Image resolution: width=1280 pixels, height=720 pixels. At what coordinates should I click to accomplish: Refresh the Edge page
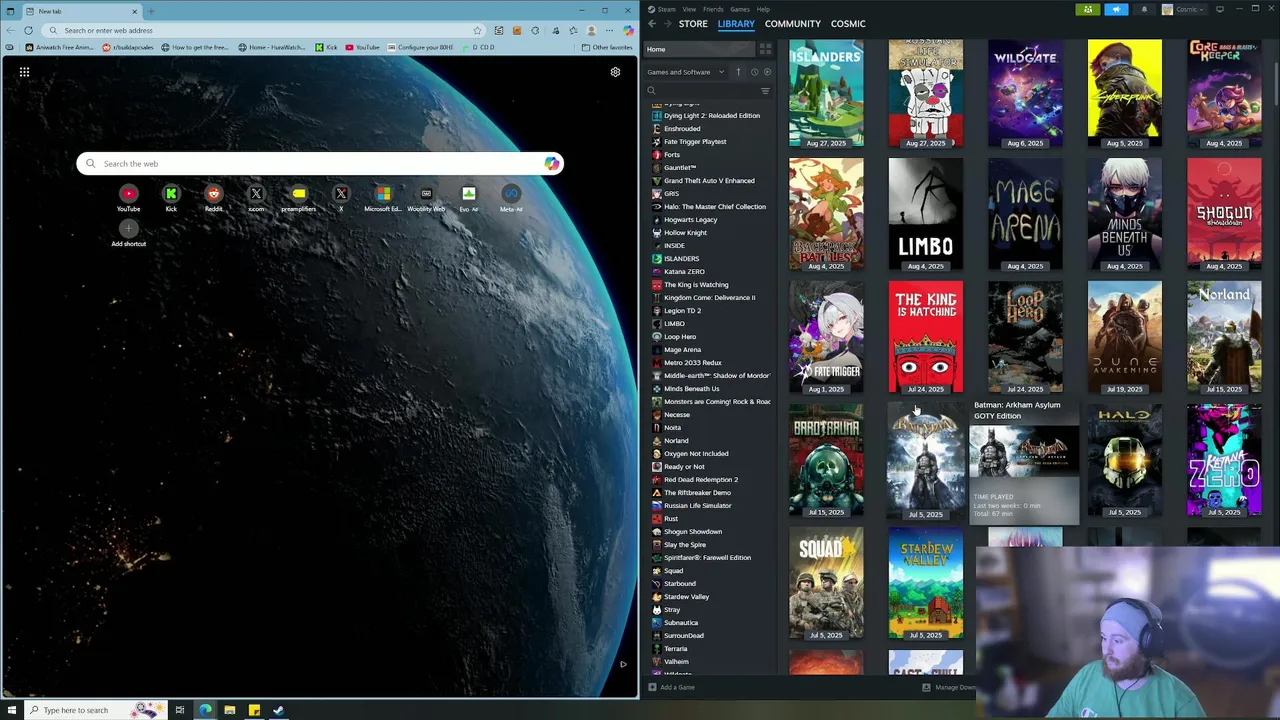click(28, 30)
